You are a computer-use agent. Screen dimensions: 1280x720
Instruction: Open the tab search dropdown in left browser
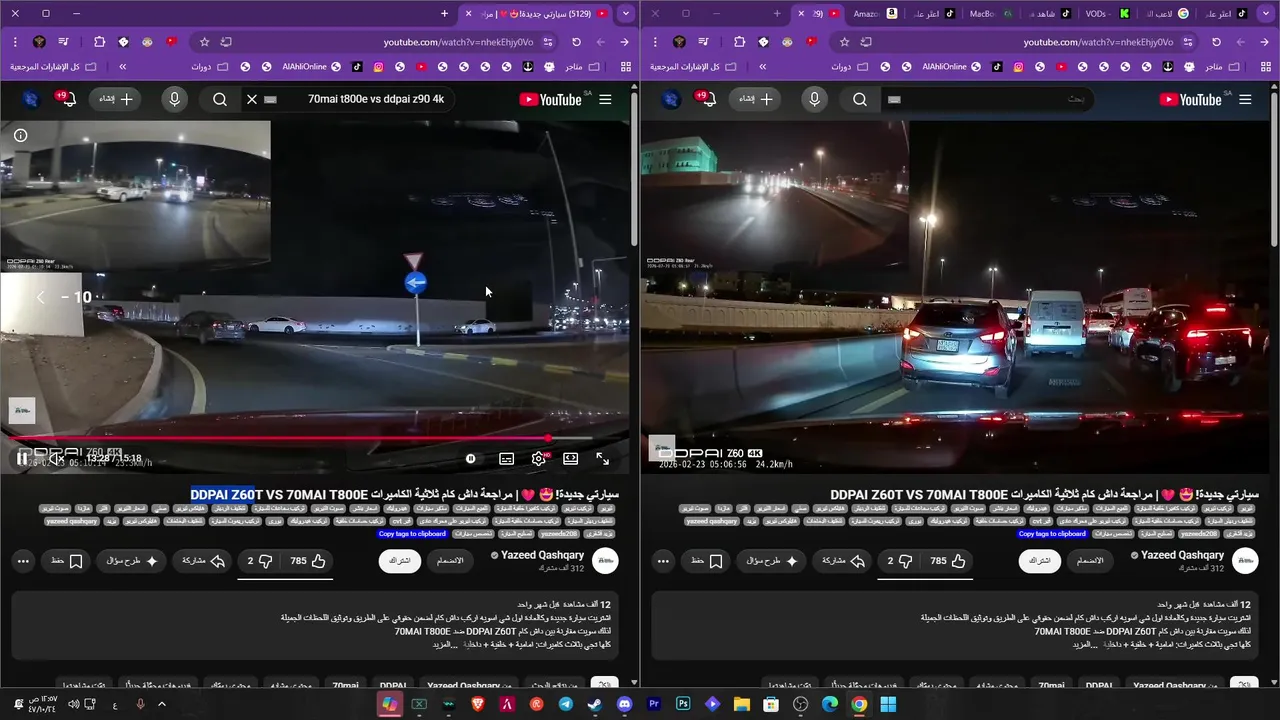[625, 14]
